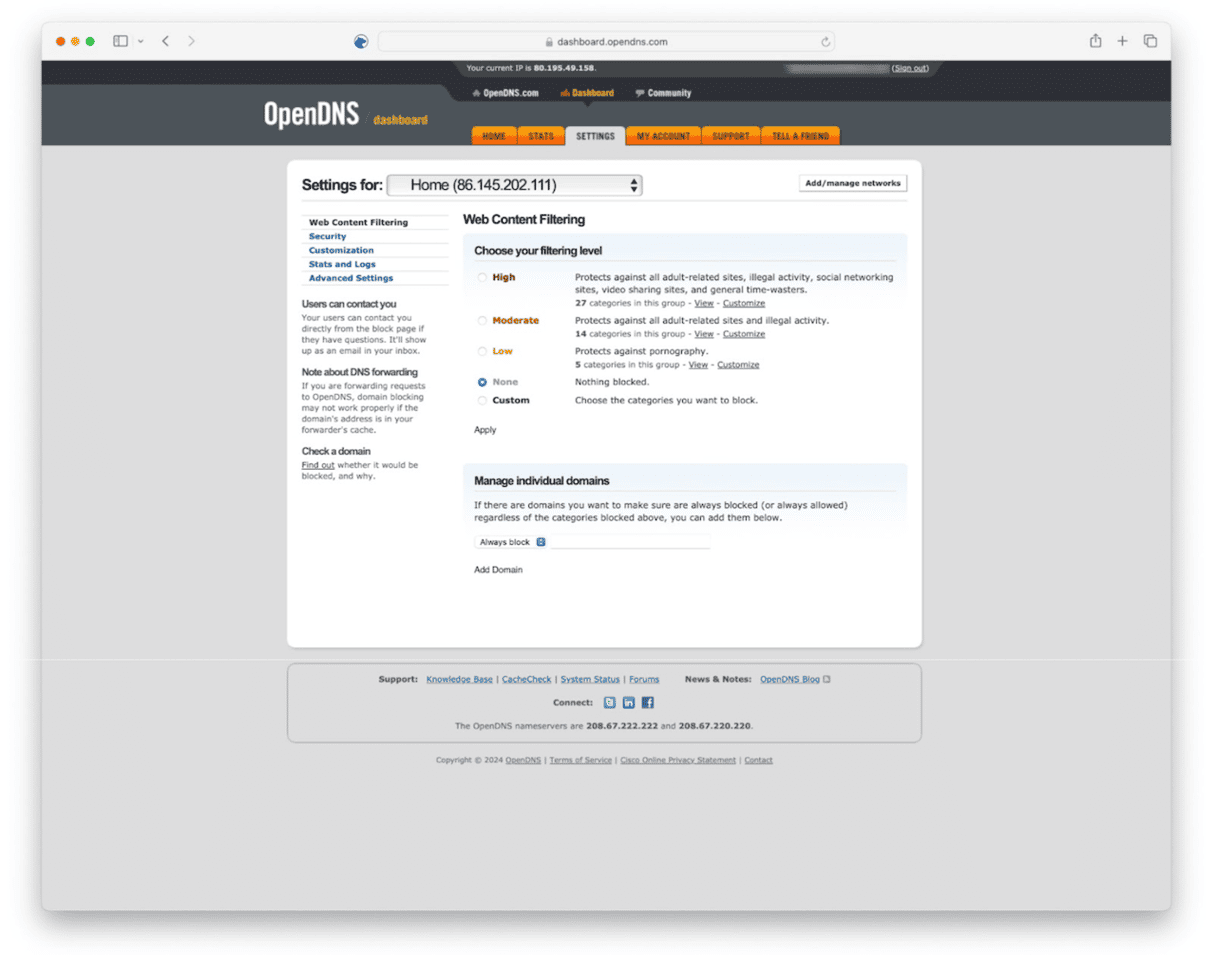The width and height of the screenshot is (1216, 955).
Task: Select the Low filtering level radio
Action: click(482, 352)
